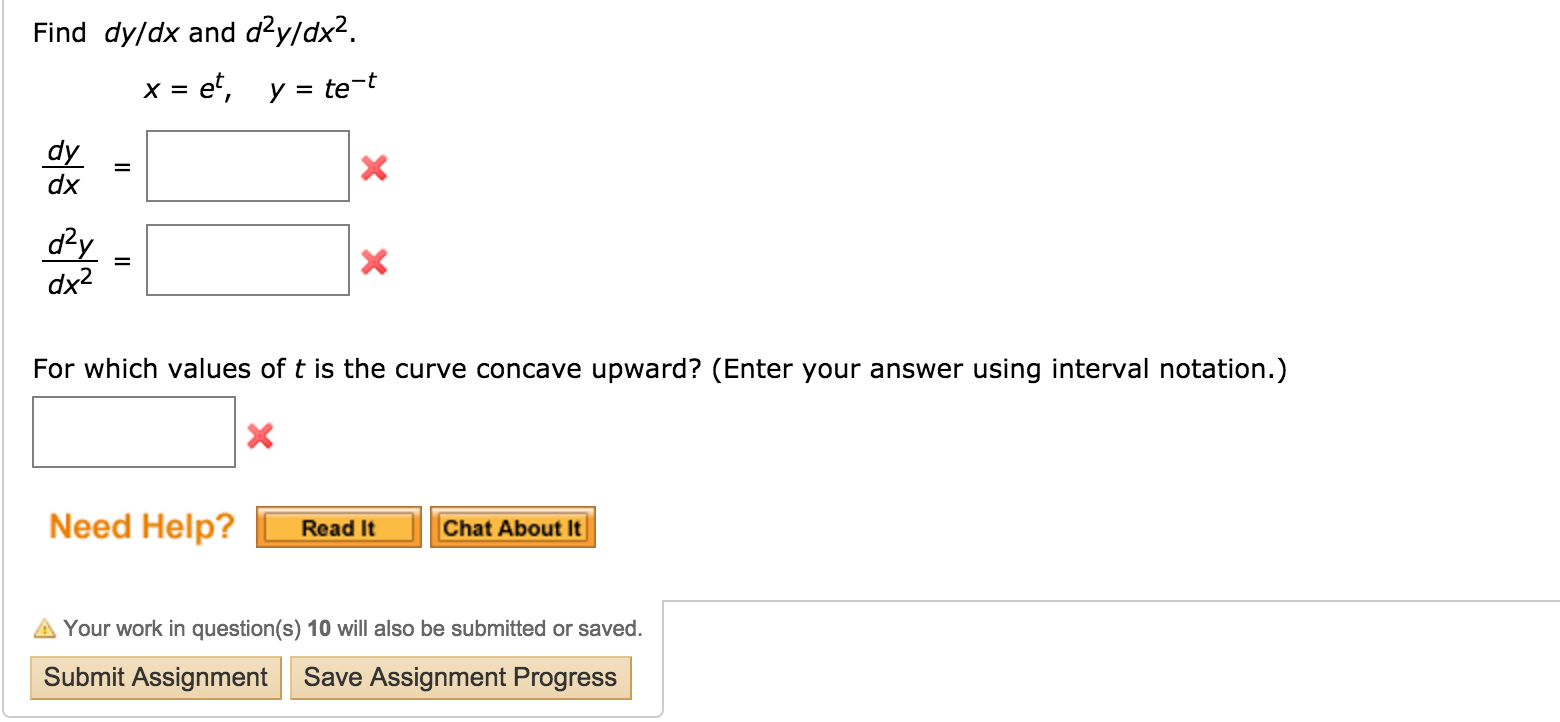The height and width of the screenshot is (722, 1560).
Task: Click the dy/dx fraction label
Action: (x=64, y=168)
